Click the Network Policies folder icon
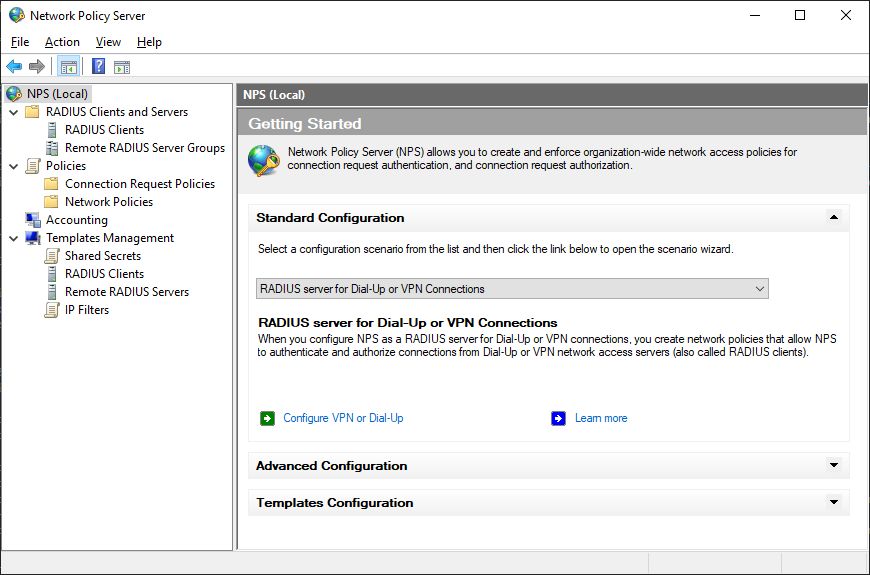Viewport: 870px width, 575px height. (51, 201)
